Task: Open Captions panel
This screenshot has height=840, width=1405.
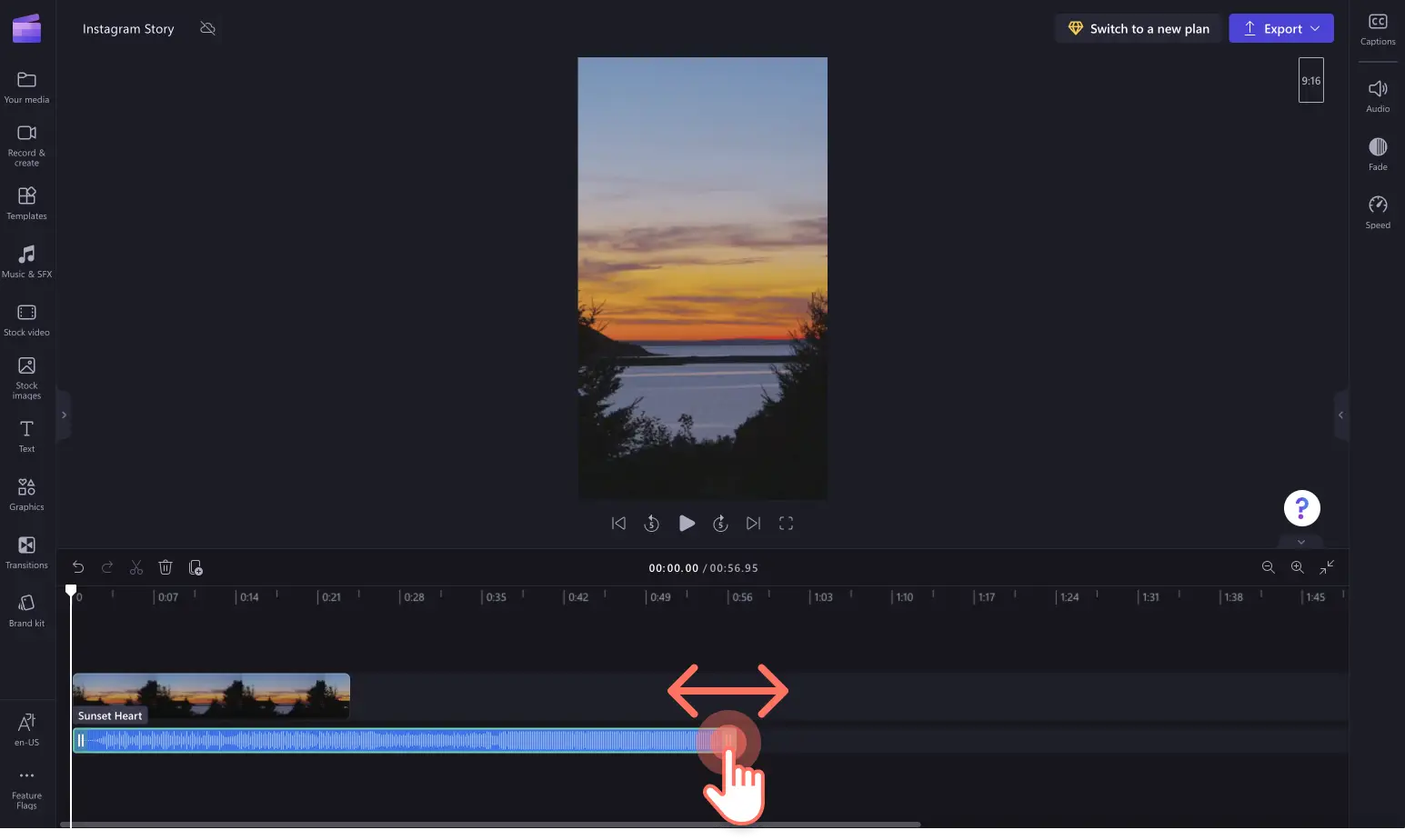Action: [x=1378, y=30]
